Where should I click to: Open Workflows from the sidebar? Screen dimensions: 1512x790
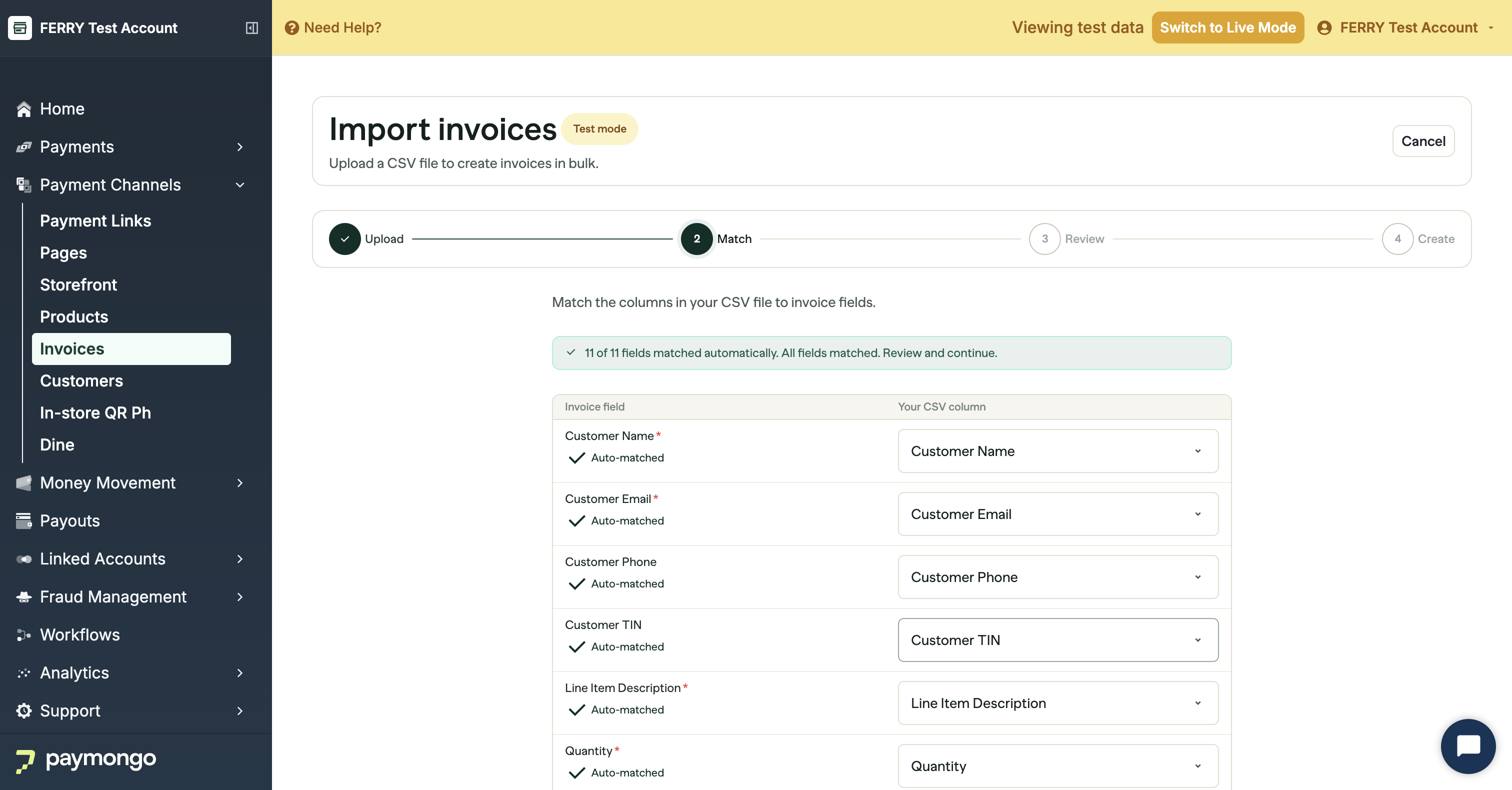click(80, 634)
